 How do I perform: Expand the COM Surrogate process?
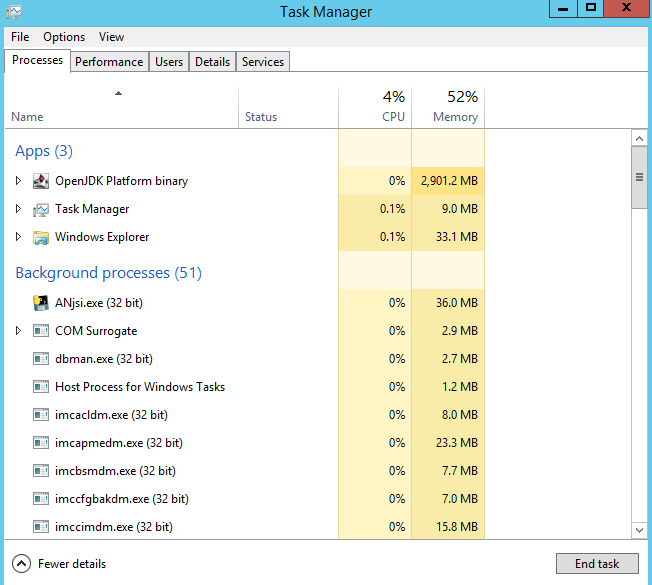point(18,331)
